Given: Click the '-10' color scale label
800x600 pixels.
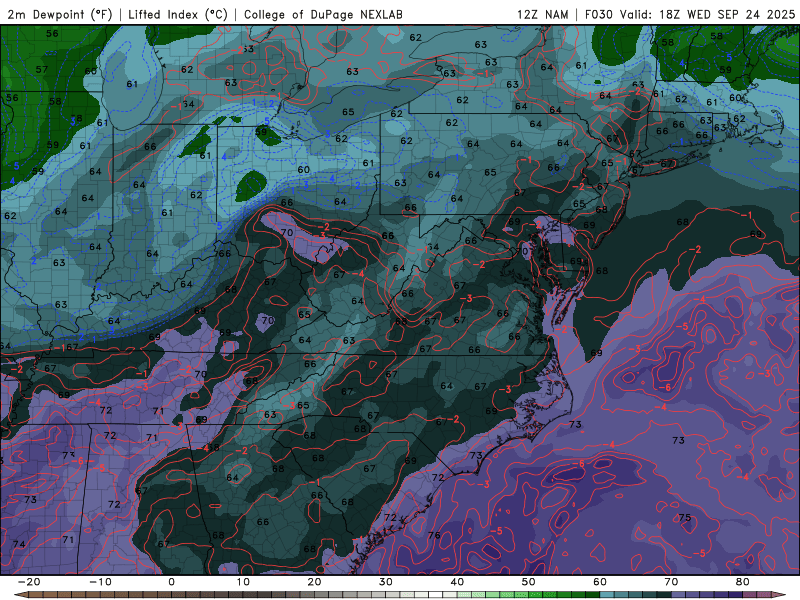Looking at the screenshot, I should coord(100,582).
